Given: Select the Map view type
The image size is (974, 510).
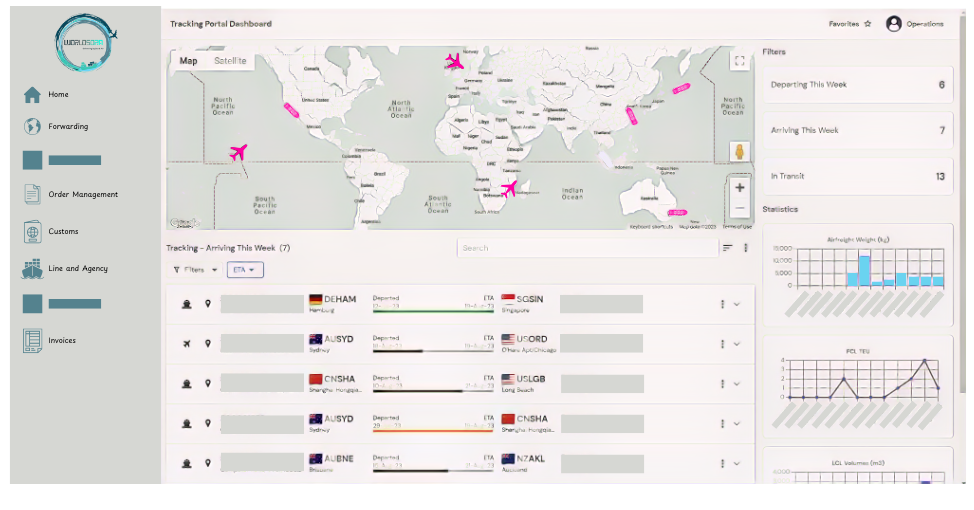Looking at the screenshot, I should pyautogui.click(x=188, y=61).
